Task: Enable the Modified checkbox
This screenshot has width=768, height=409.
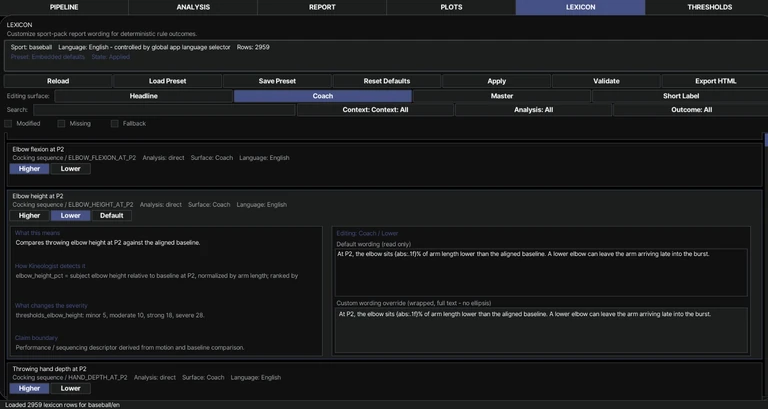Action: (x=8, y=124)
